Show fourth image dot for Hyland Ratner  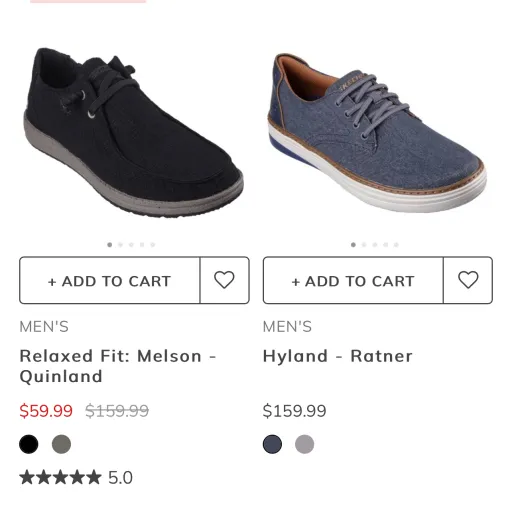[x=385, y=245]
